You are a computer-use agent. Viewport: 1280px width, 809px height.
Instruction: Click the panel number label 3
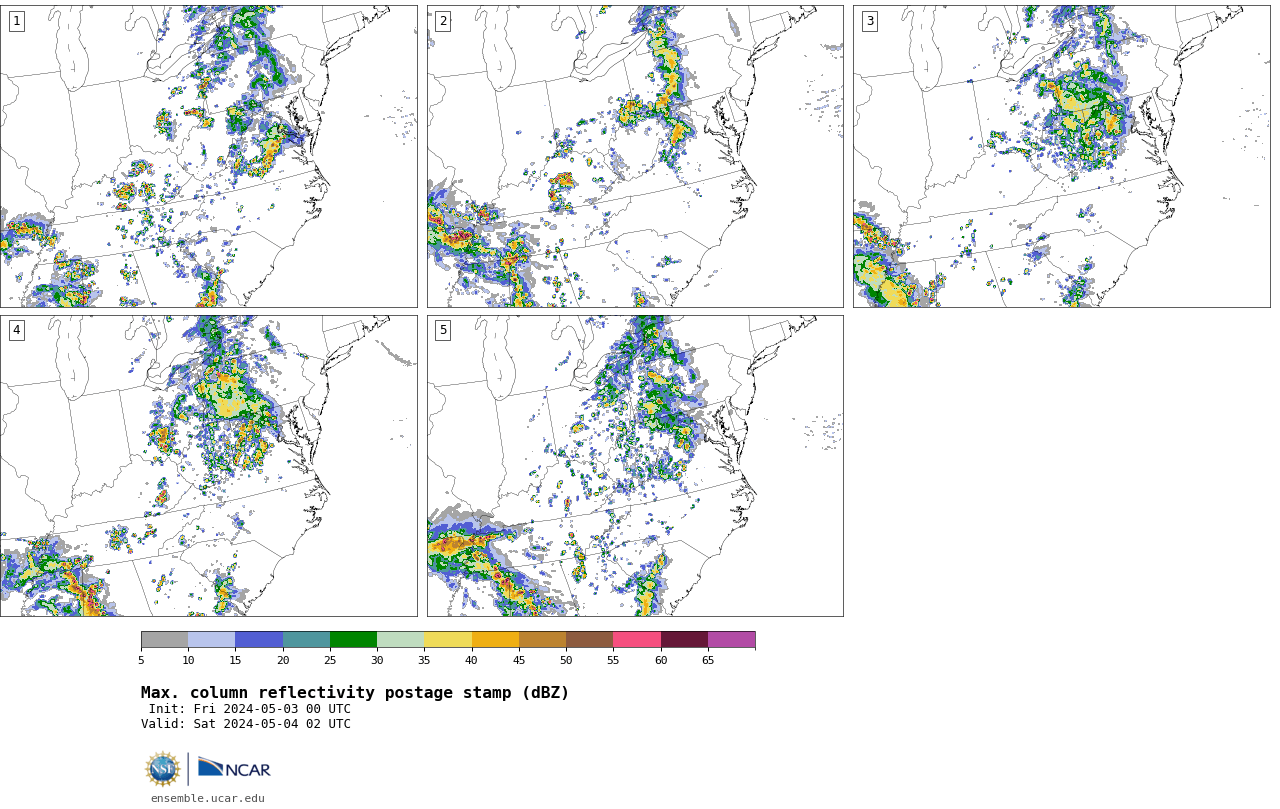[870, 21]
